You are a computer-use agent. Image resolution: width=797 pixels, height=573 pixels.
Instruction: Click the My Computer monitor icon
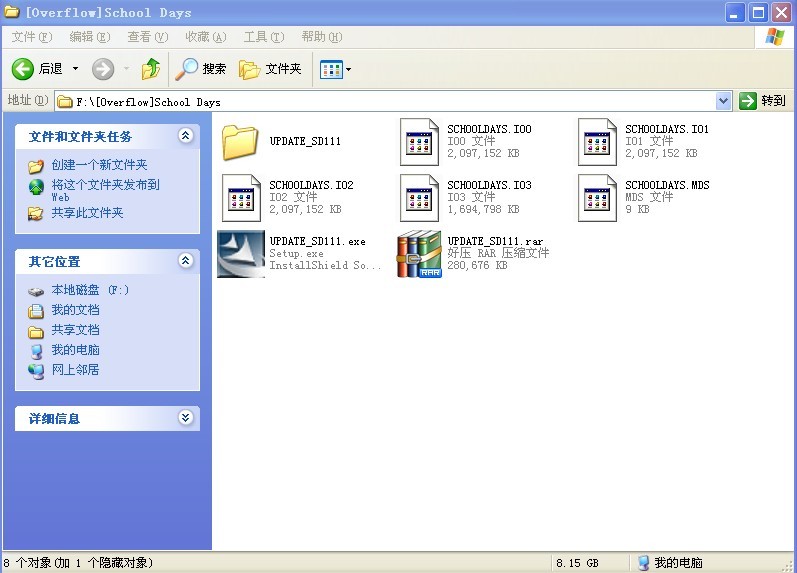(36, 351)
